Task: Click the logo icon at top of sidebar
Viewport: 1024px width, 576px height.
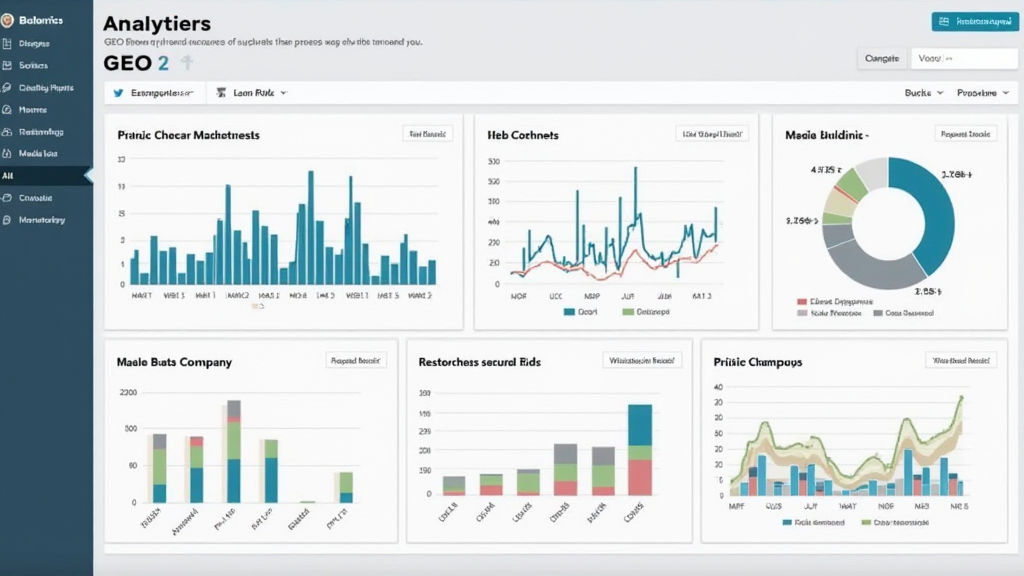Action: (9, 20)
